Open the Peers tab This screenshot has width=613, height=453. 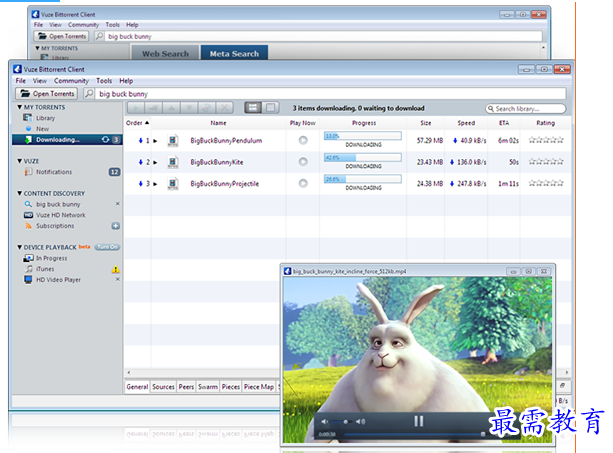point(186,387)
